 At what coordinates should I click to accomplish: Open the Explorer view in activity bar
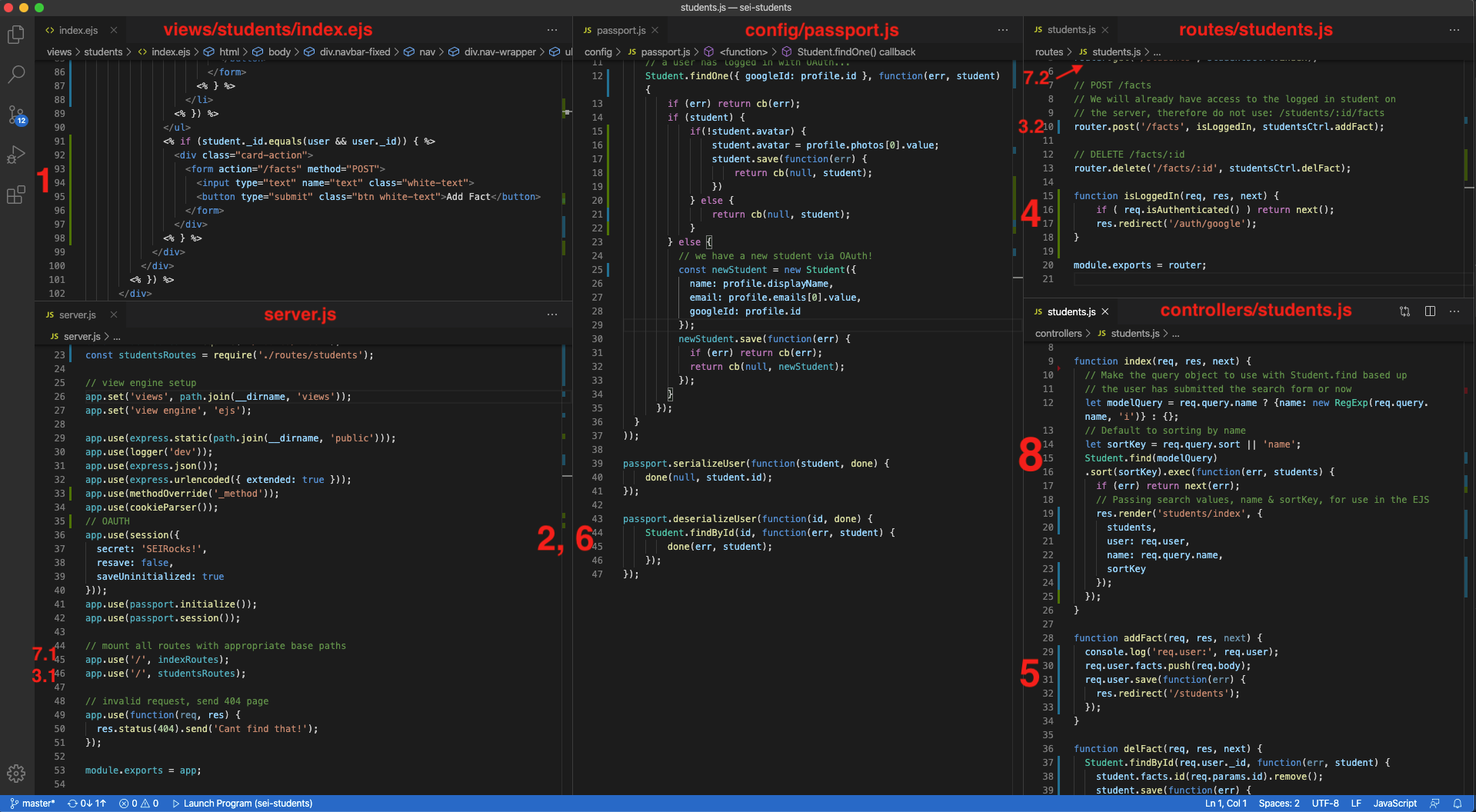16,35
